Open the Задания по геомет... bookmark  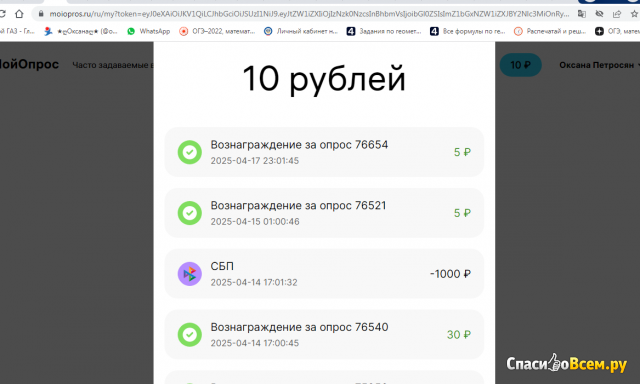384,31
